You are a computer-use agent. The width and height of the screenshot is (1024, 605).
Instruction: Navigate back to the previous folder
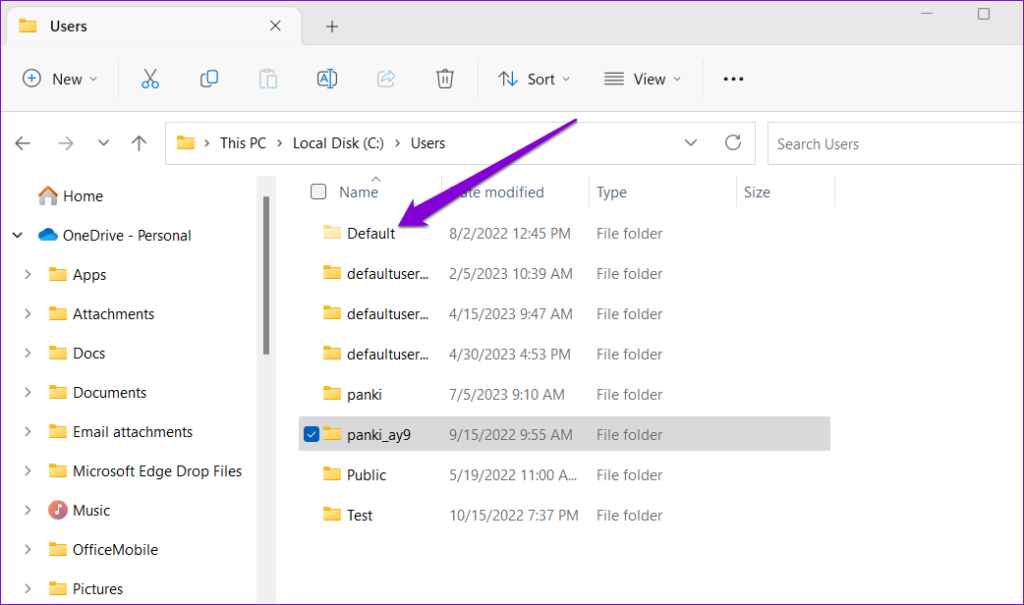point(22,143)
